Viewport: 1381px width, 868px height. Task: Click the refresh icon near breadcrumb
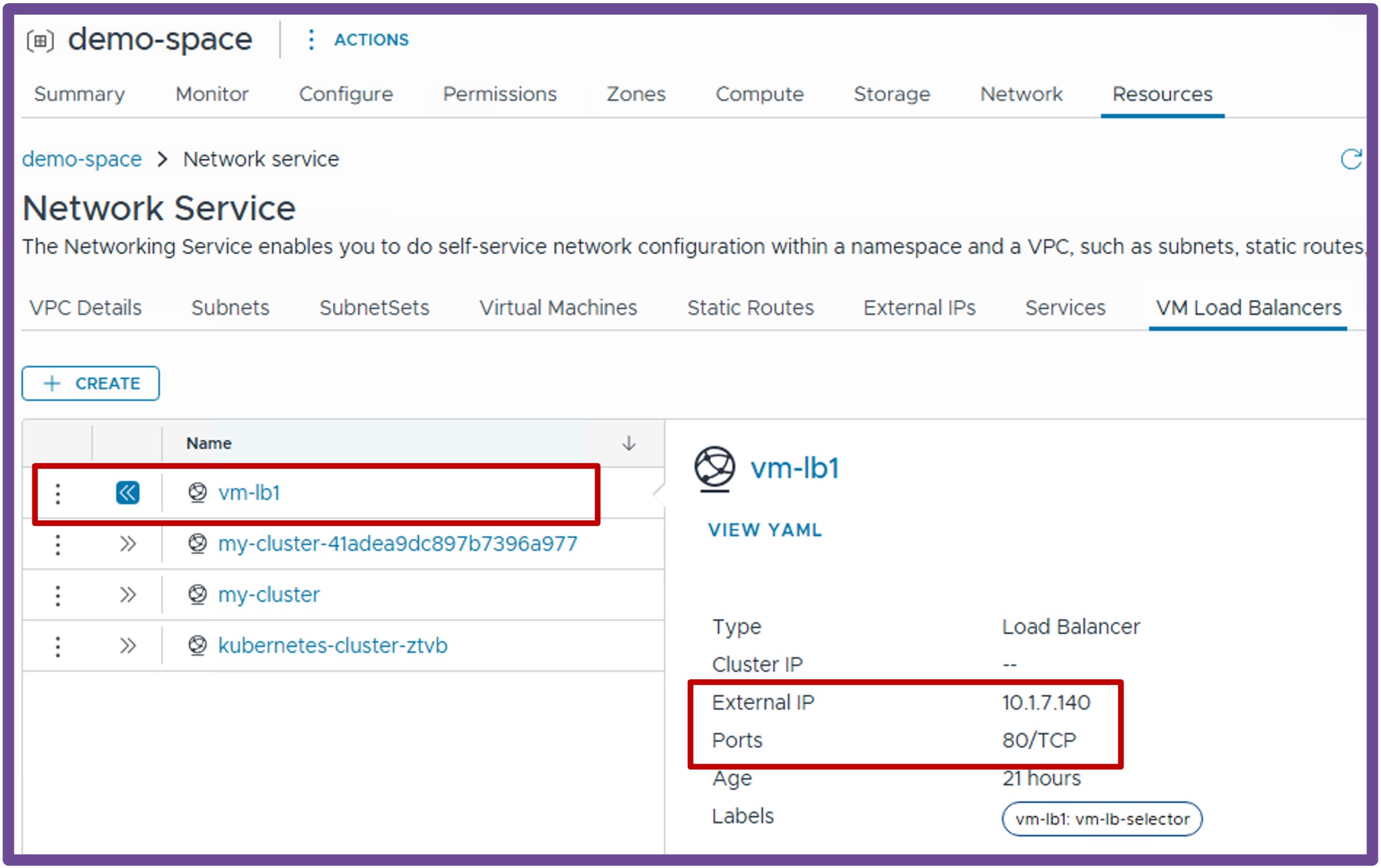pyautogui.click(x=1350, y=159)
